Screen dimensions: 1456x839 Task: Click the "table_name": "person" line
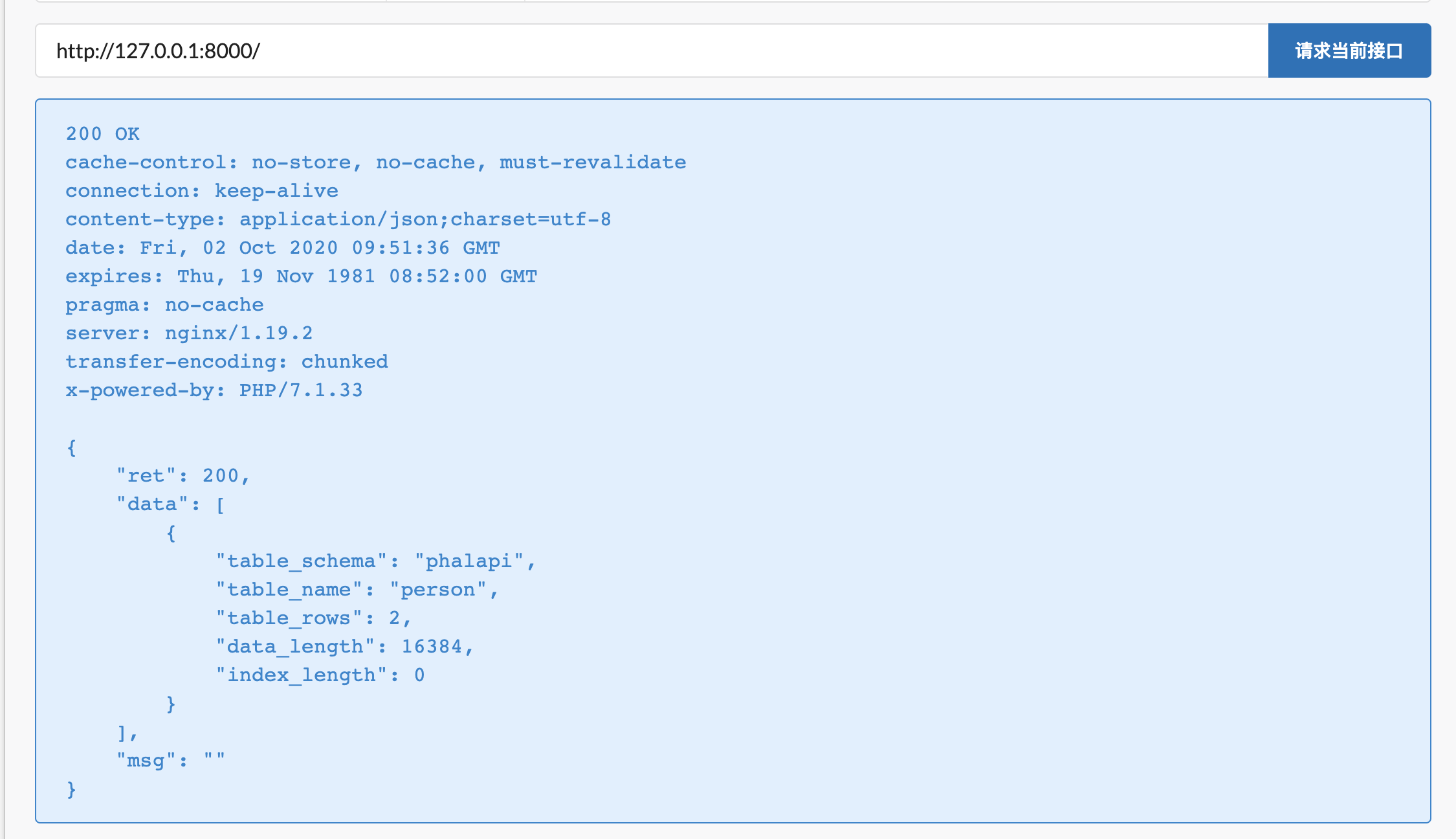tap(357, 590)
